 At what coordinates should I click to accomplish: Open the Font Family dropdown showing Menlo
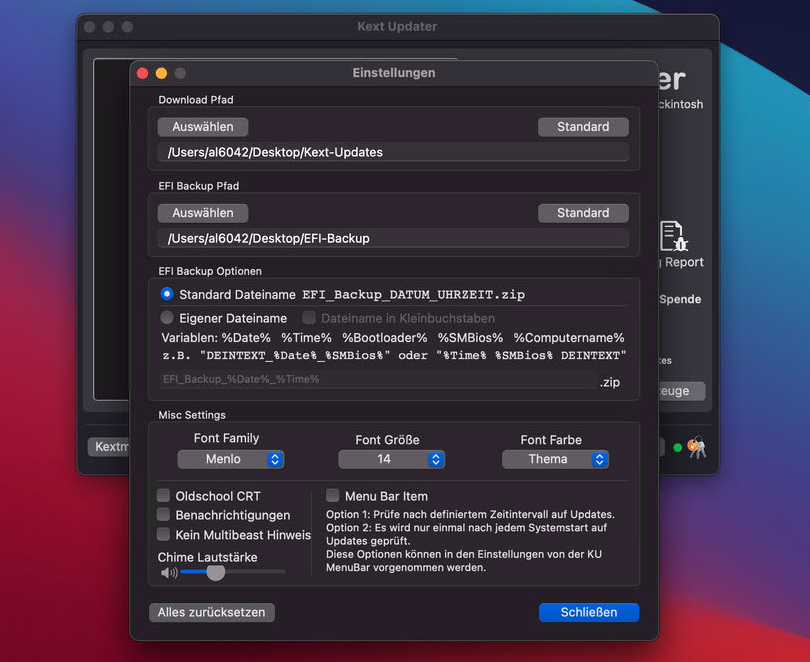[230, 459]
